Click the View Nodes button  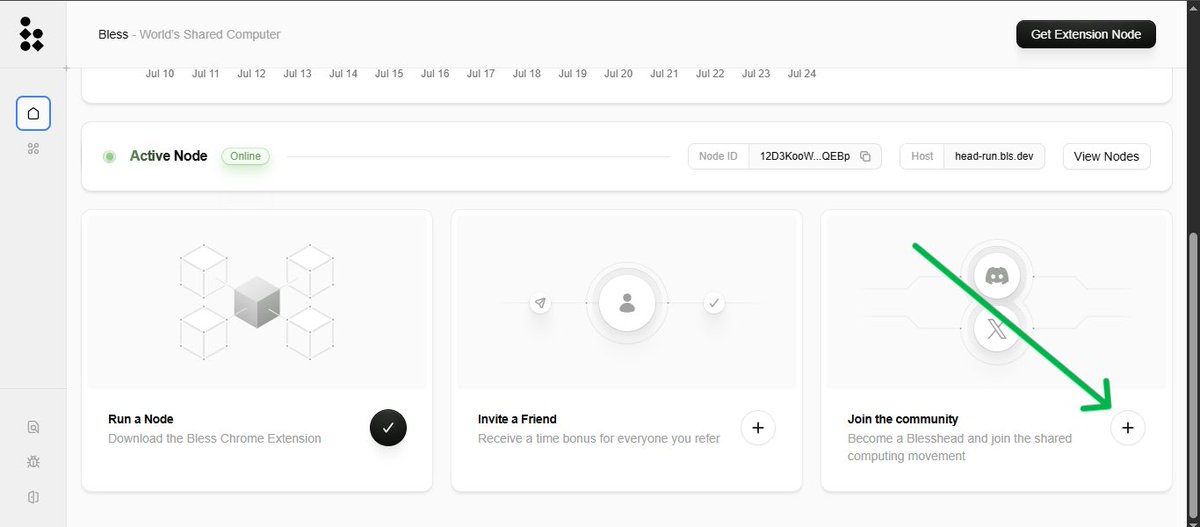[1106, 156]
